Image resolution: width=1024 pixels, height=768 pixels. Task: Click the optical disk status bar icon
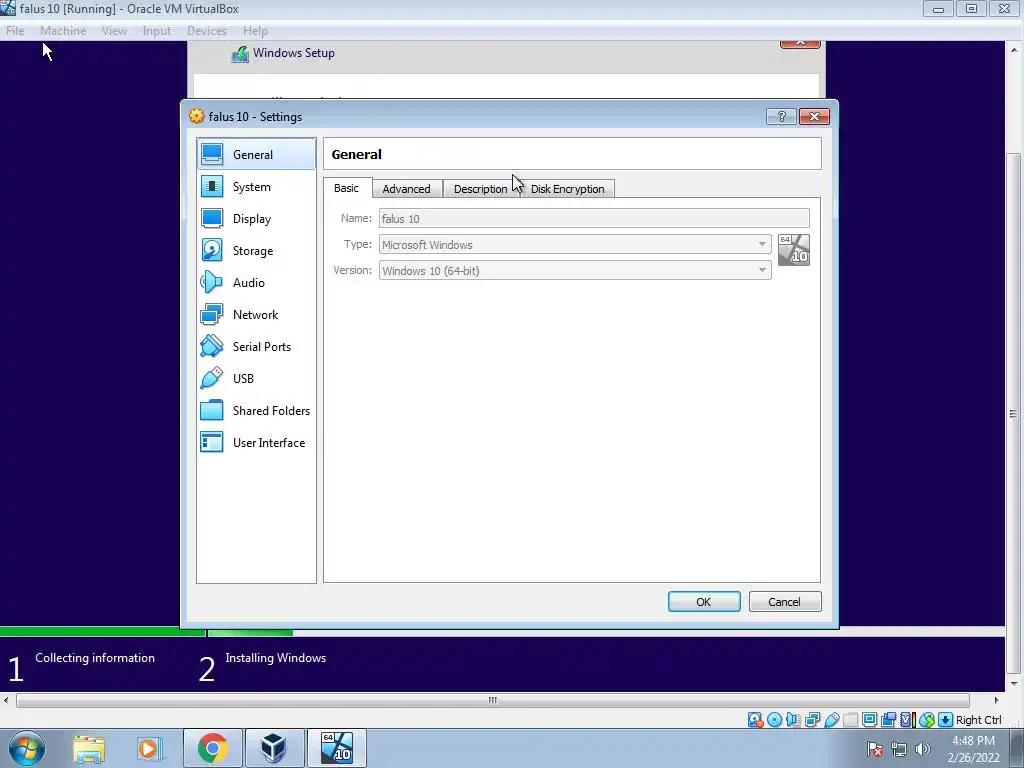(774, 720)
